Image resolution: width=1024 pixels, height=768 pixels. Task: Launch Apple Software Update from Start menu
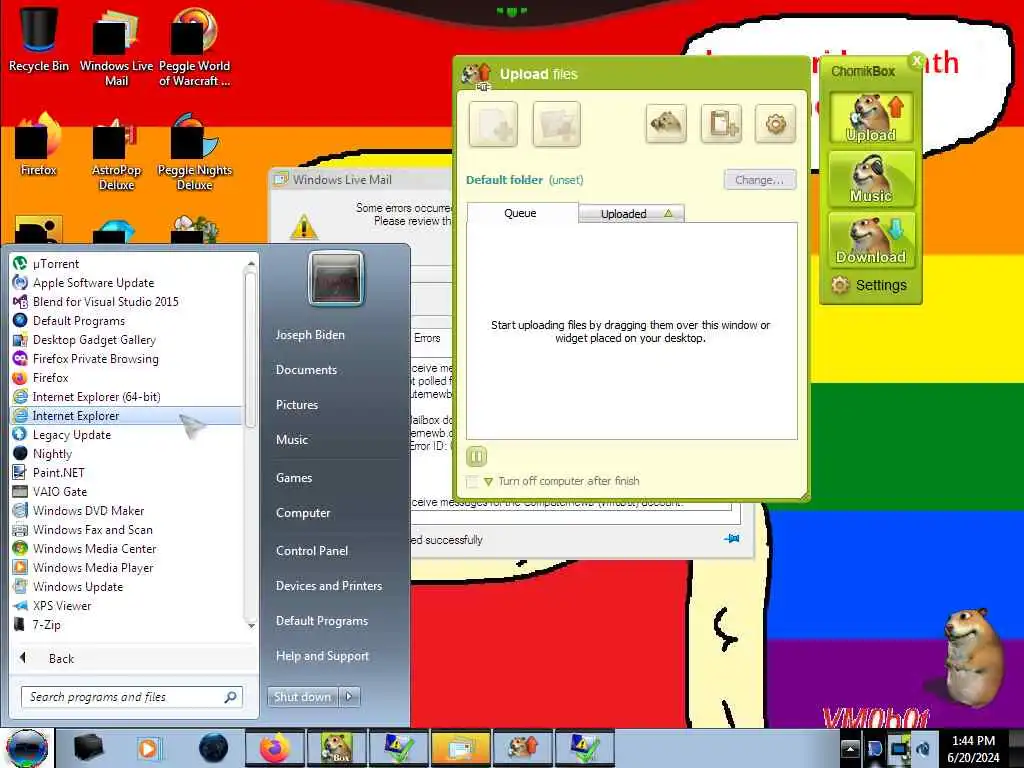127,283
